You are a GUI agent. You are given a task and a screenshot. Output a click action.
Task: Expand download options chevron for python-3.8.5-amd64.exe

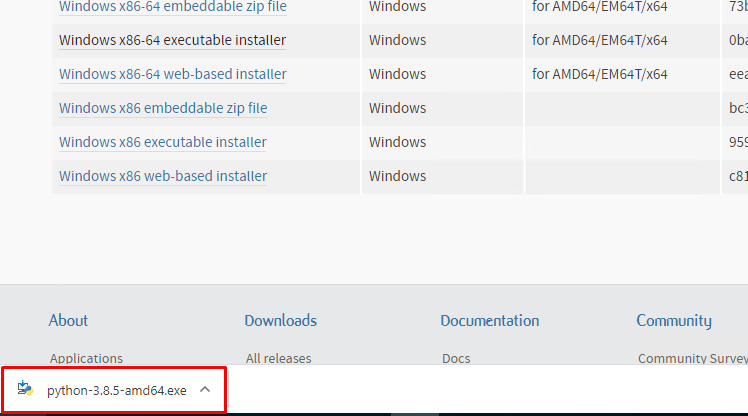(205, 389)
